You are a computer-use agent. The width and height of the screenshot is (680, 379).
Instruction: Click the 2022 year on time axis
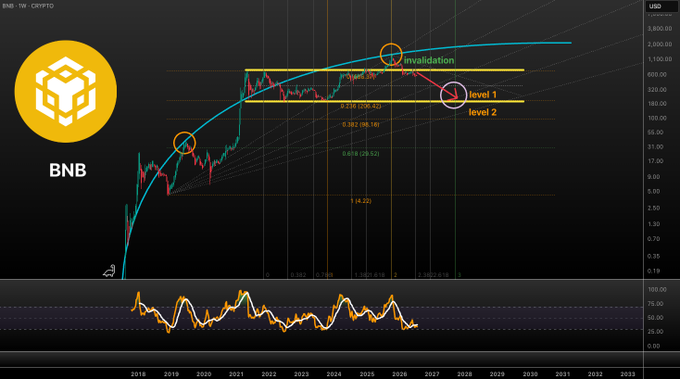pyautogui.click(x=269, y=374)
